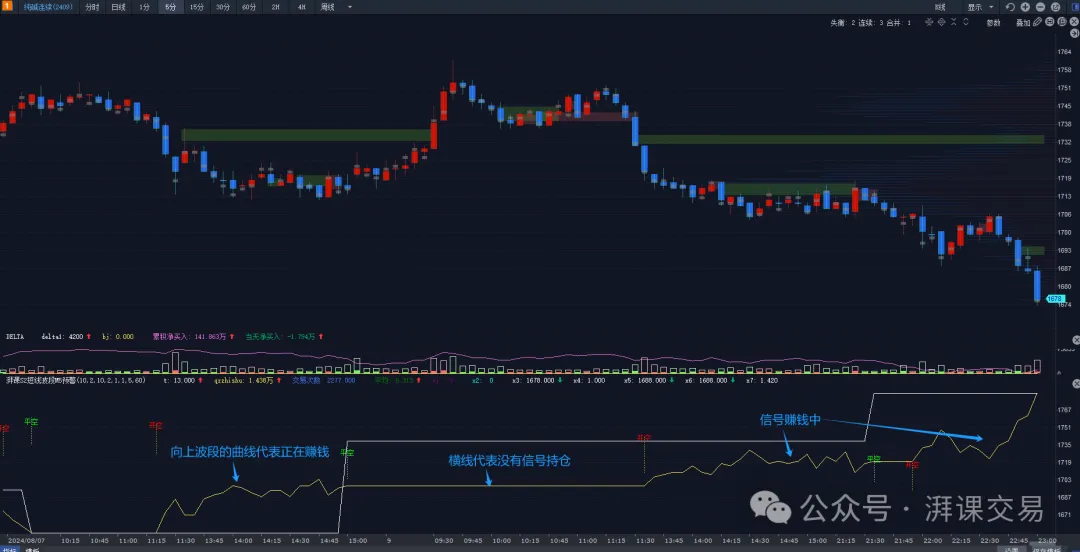The image size is (1080, 552).
Task: Select the 30分 timeframe tab
Action: pyautogui.click(x=223, y=7)
